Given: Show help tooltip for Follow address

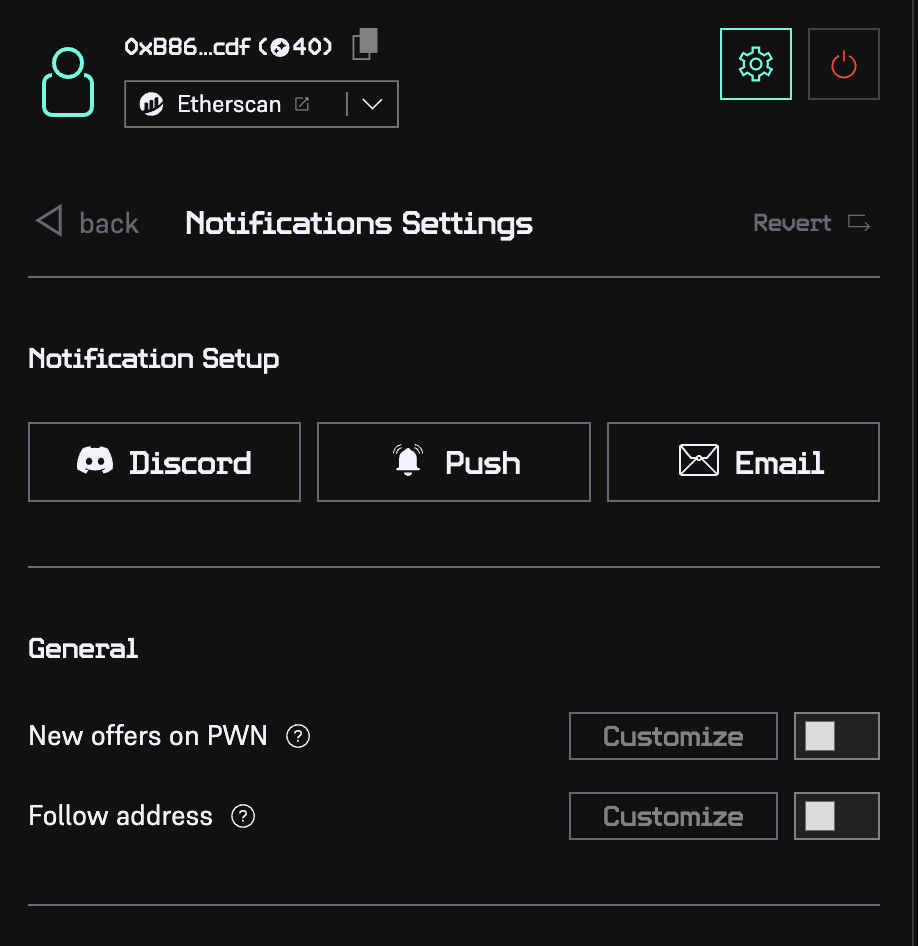Looking at the screenshot, I should (243, 817).
